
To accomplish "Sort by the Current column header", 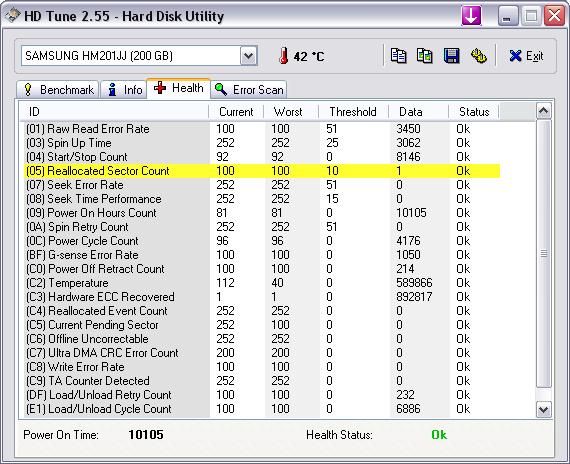I will pyautogui.click(x=236, y=112).
